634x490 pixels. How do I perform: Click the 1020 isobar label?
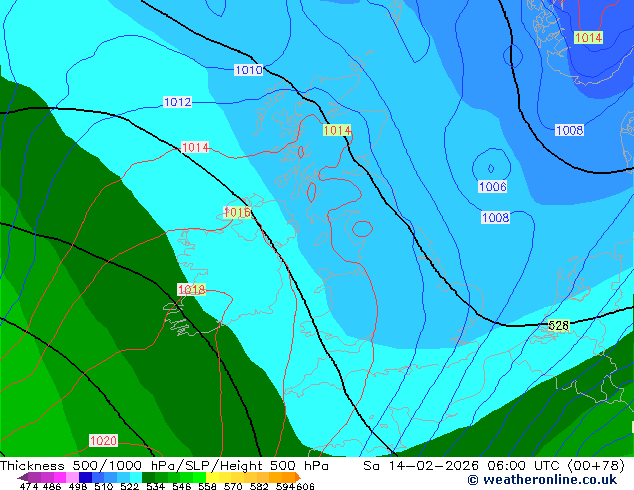point(103,440)
